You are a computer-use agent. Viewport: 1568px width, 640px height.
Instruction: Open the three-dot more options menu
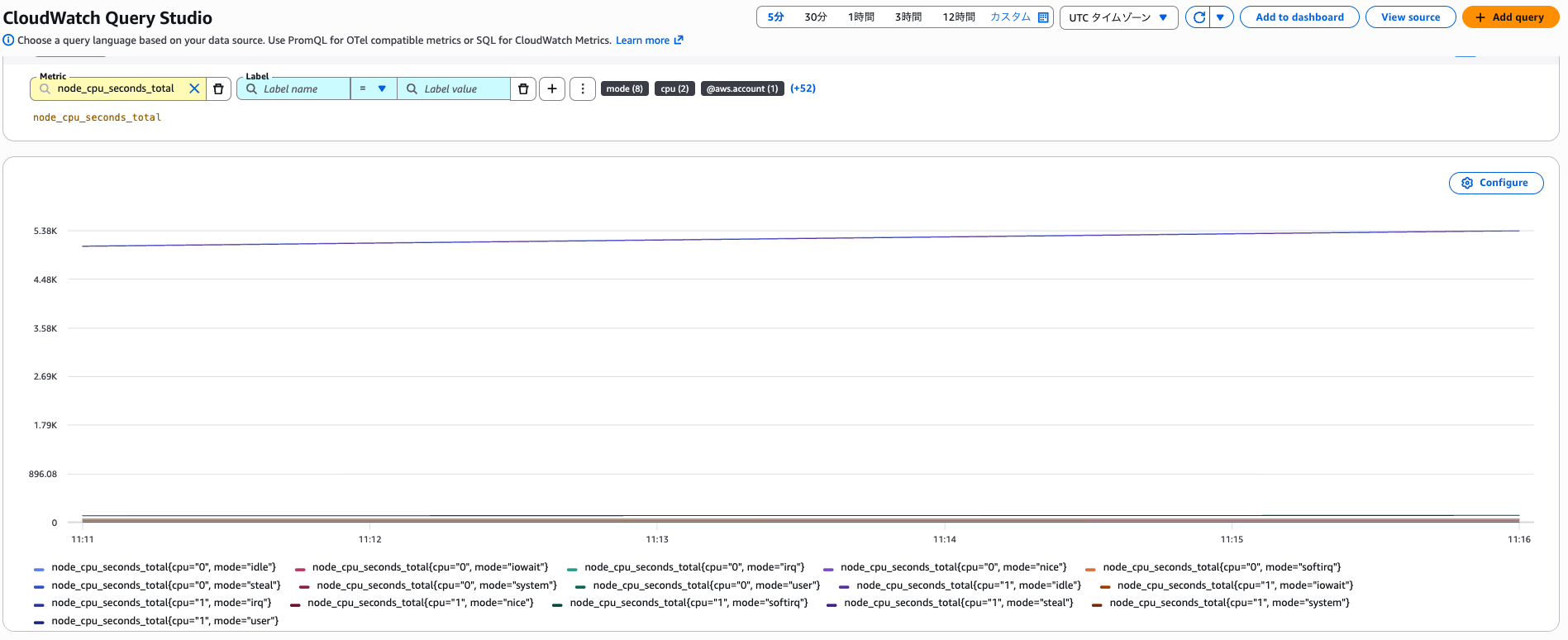click(583, 88)
